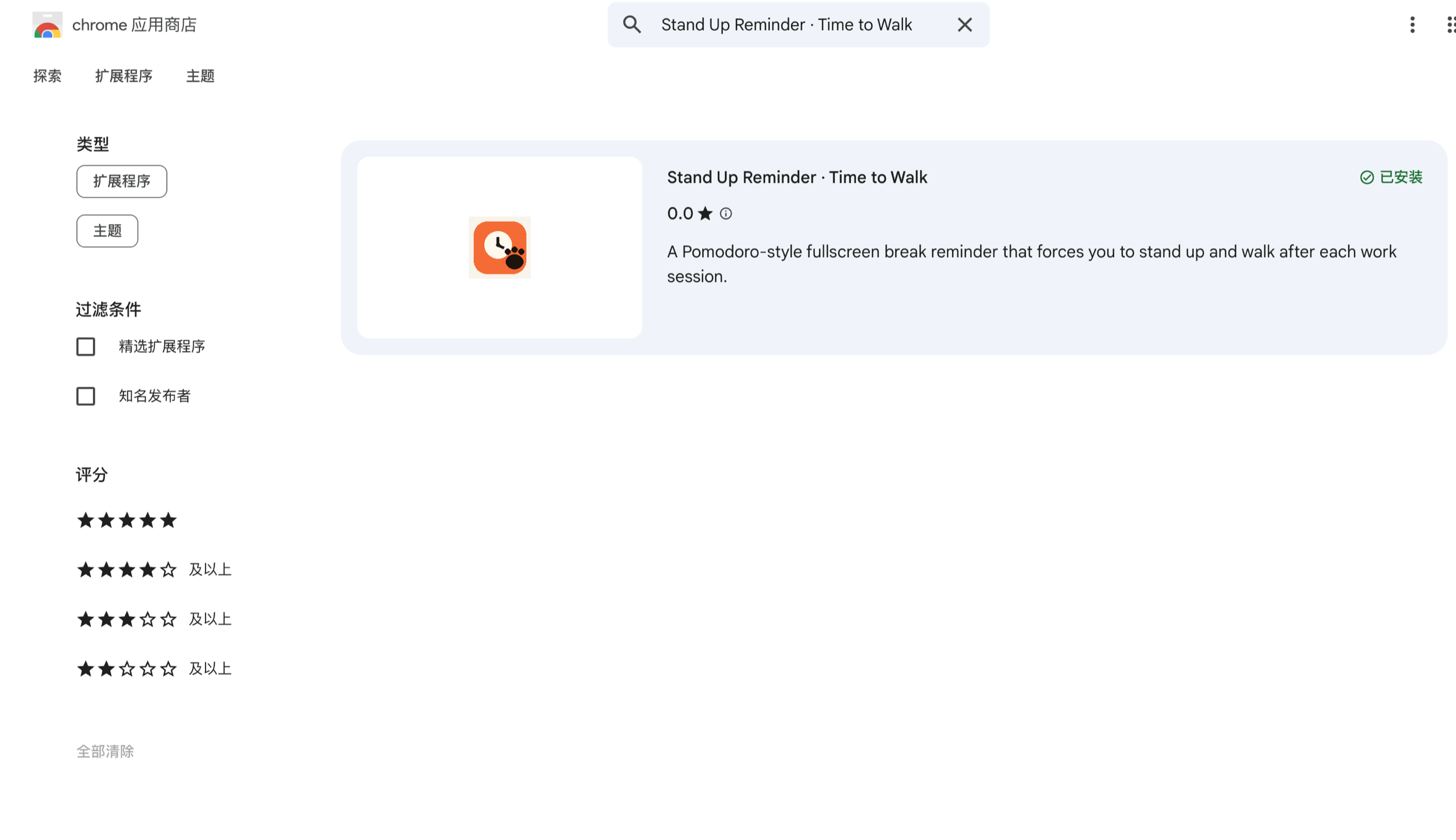Go to the 主题 navigation tab

pyautogui.click(x=200, y=76)
